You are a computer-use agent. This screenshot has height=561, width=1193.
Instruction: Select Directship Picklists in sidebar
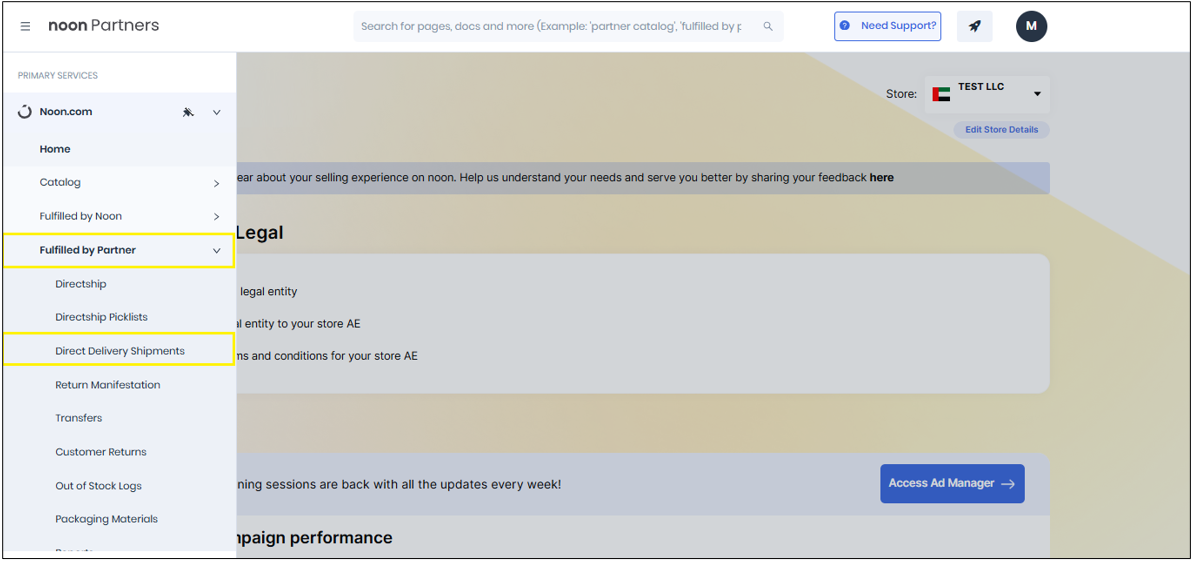[101, 317]
